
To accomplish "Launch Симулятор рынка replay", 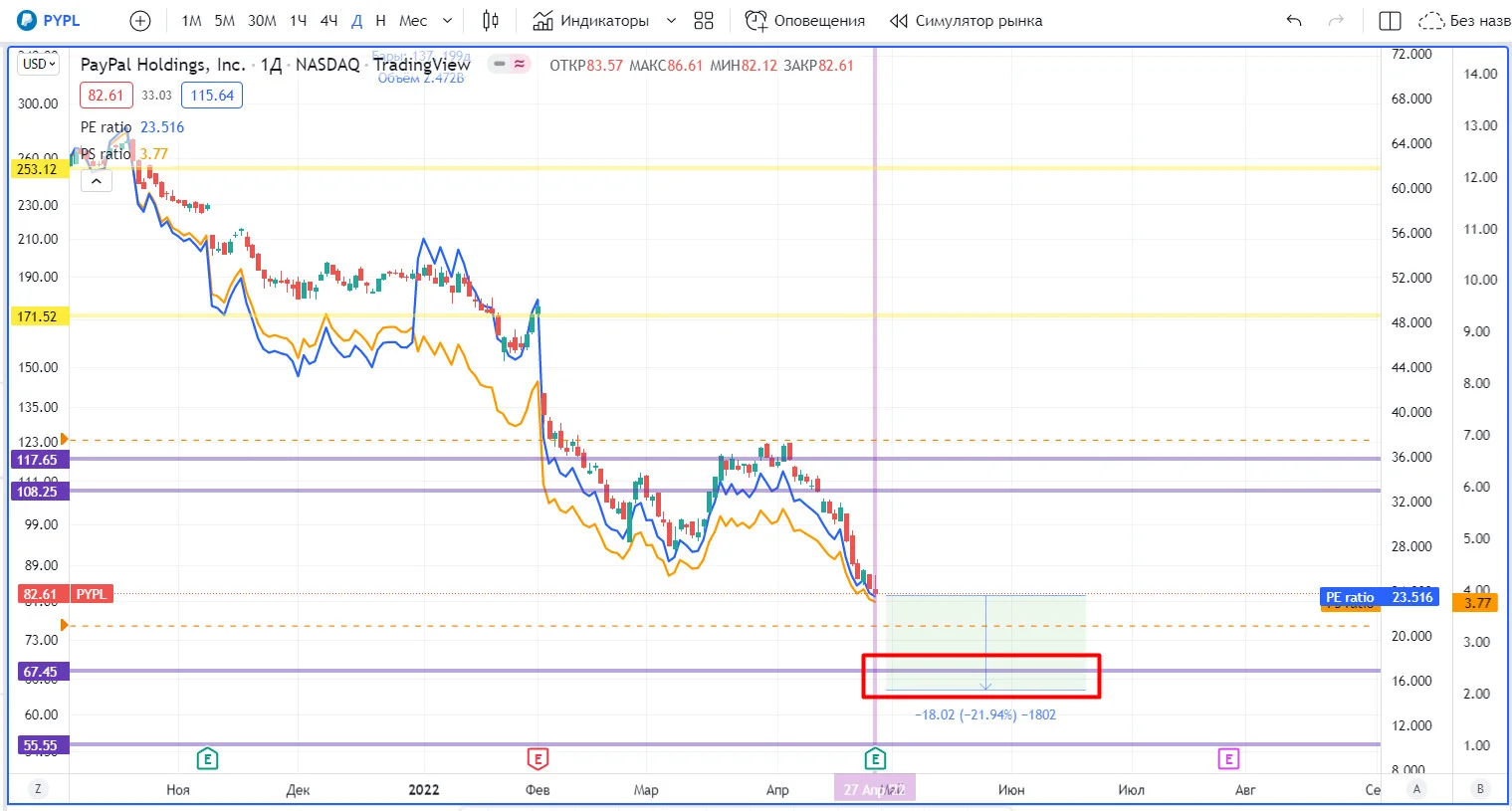I will 966,20.
